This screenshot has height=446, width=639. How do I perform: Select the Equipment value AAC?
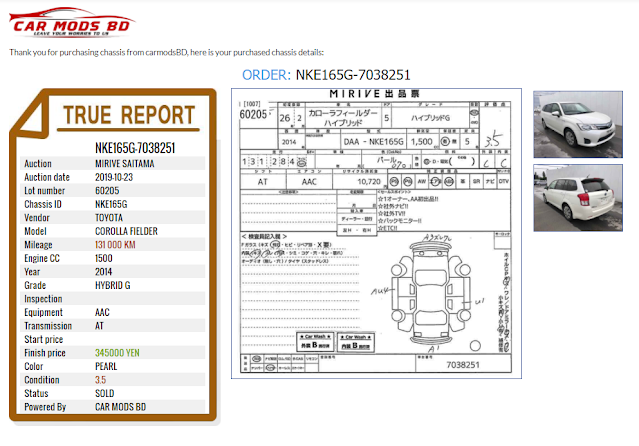102,312
